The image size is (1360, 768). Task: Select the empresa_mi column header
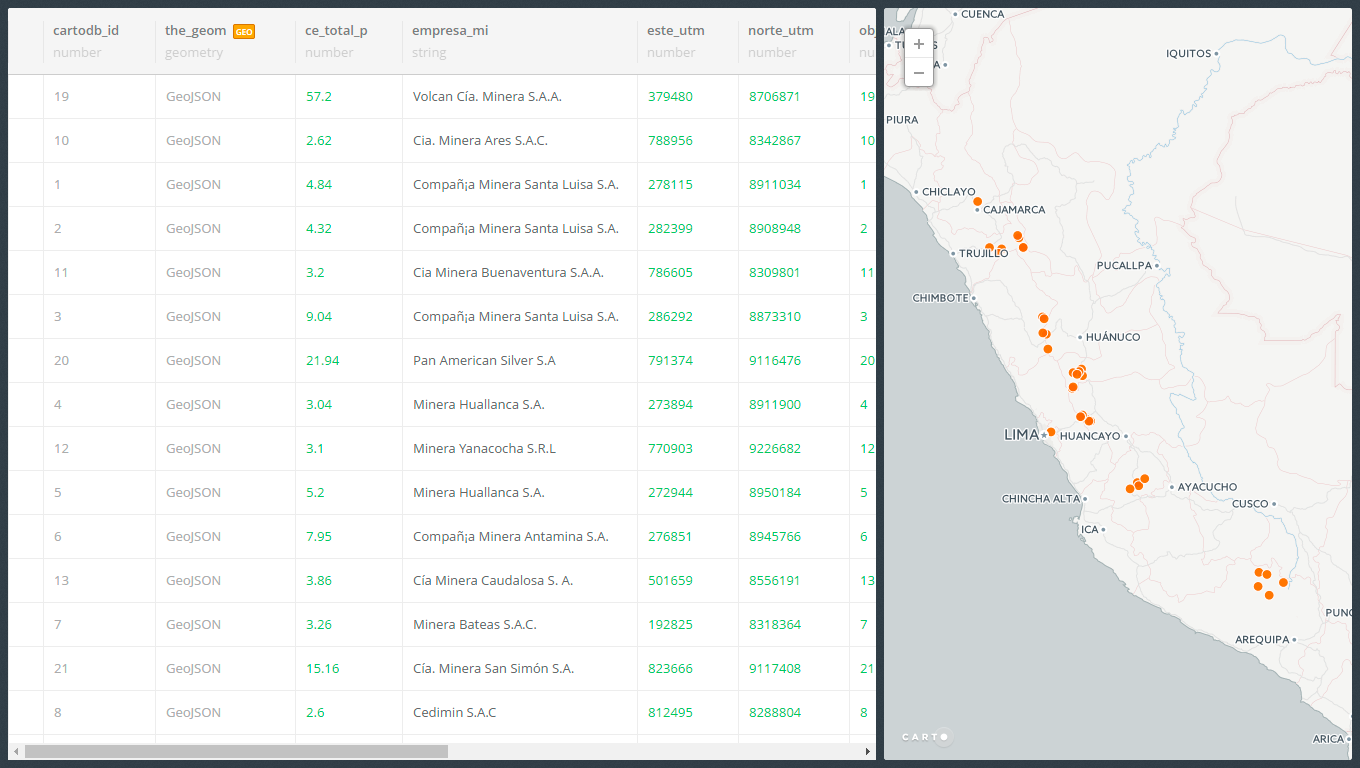[450, 30]
